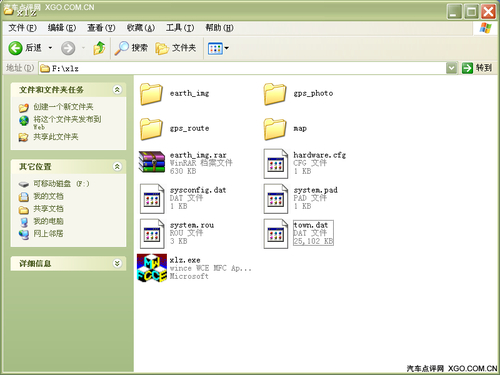This screenshot has width=500, height=375.
Task: Select the system.rou file icon
Action: click(152, 234)
